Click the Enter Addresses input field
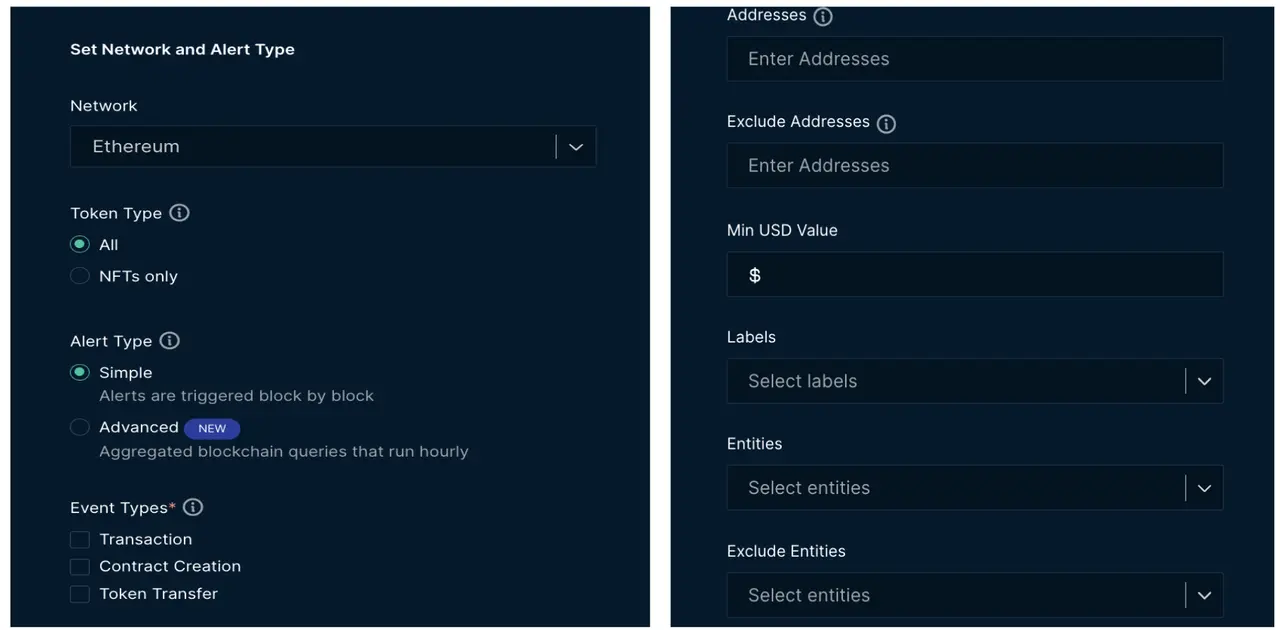 click(975, 58)
